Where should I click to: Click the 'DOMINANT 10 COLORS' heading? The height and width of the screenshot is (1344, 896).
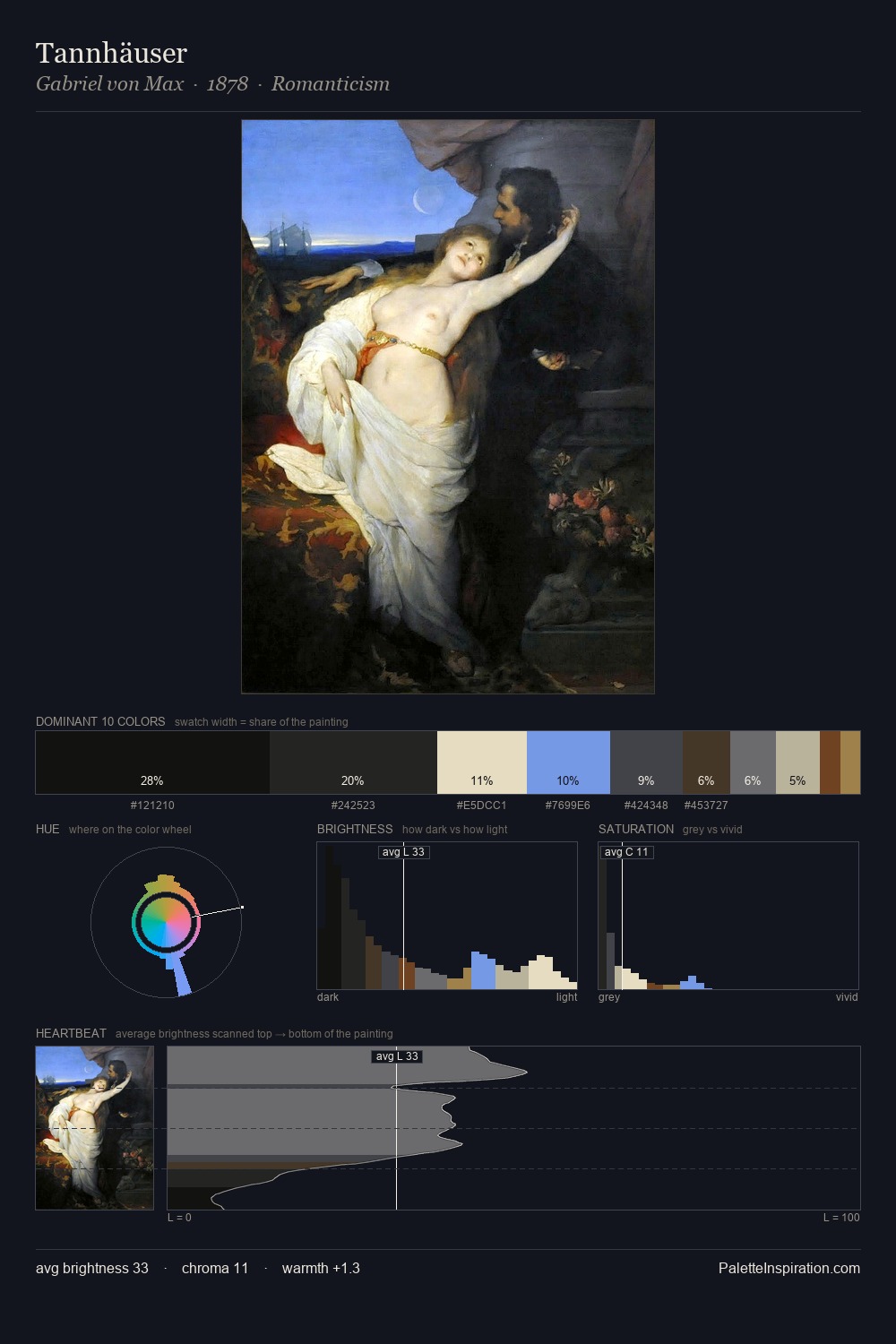coord(100,721)
